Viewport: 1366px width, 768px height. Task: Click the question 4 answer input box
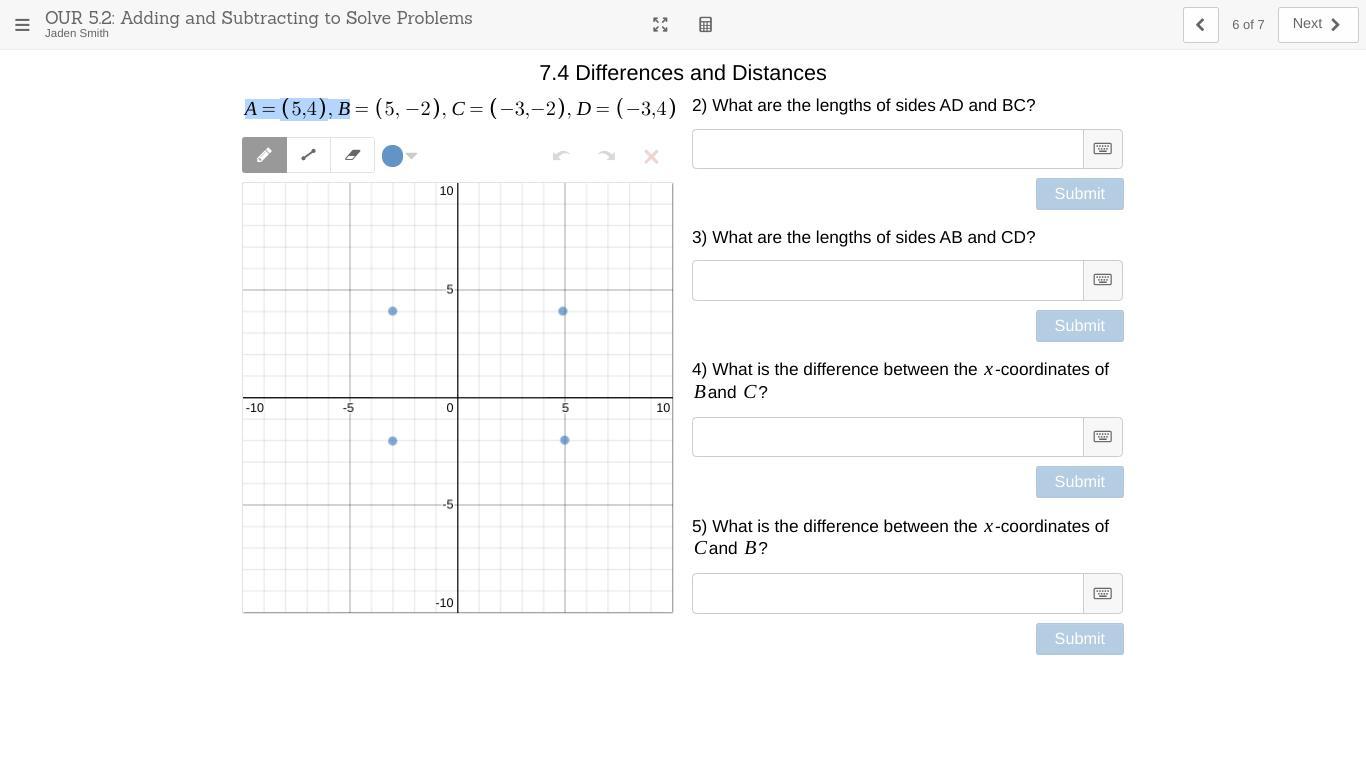pyautogui.click(x=887, y=437)
